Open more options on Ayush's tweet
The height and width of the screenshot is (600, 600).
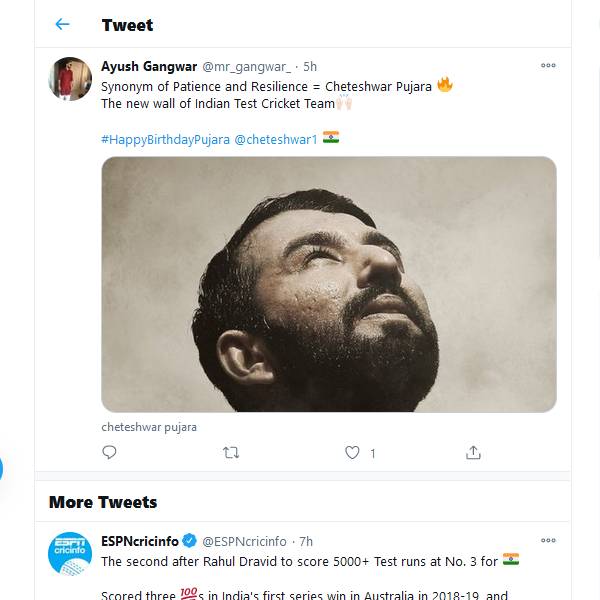(x=548, y=66)
